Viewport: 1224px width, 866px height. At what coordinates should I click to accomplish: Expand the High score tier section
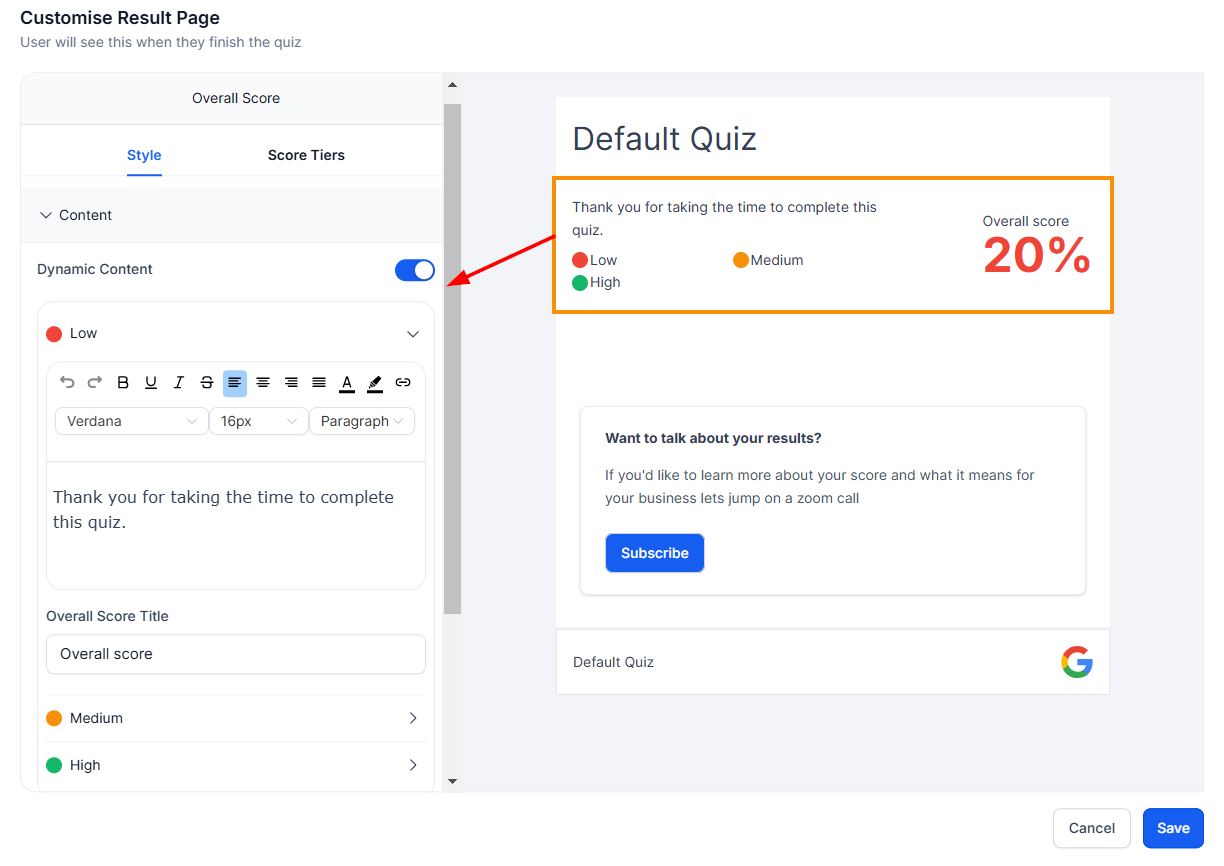tap(236, 765)
